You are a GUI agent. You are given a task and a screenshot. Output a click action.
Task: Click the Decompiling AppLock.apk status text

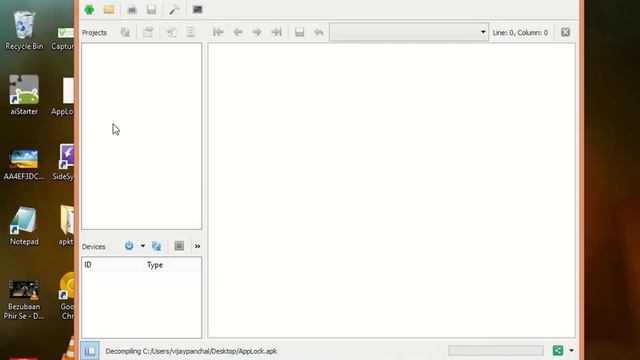191,351
